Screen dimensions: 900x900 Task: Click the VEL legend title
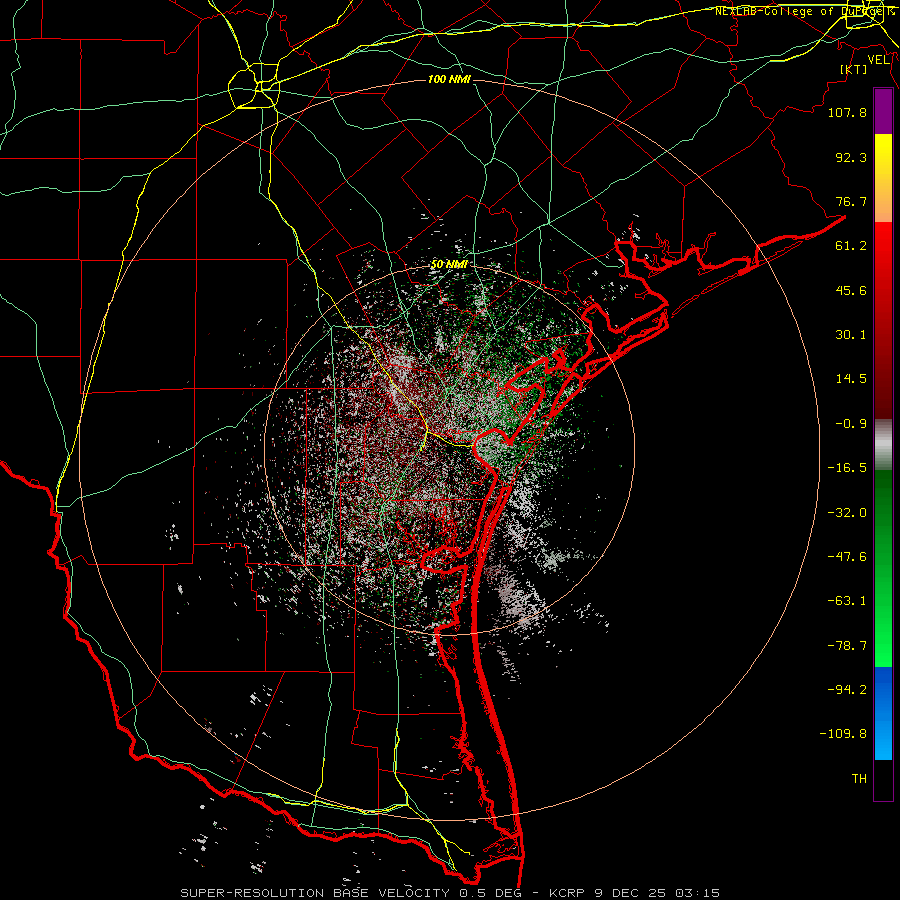pyautogui.click(x=878, y=60)
